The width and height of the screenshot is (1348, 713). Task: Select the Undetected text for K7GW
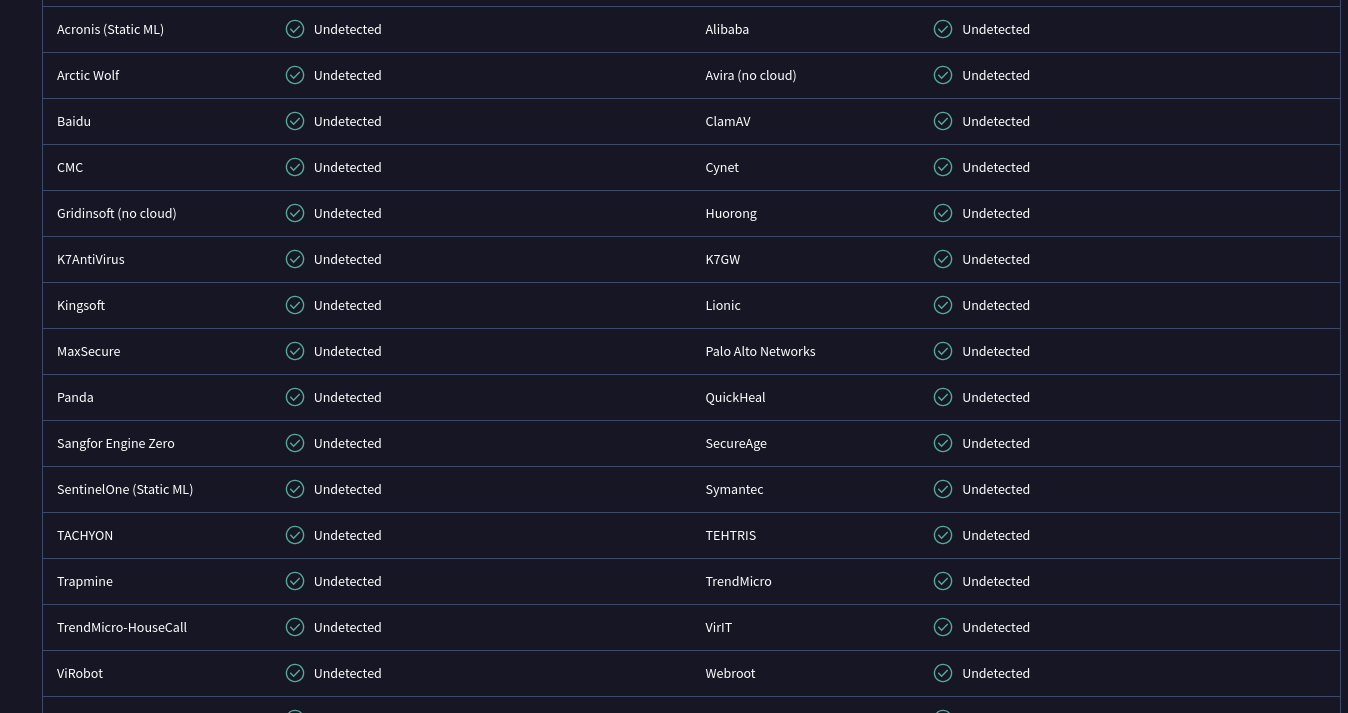[x=996, y=259]
